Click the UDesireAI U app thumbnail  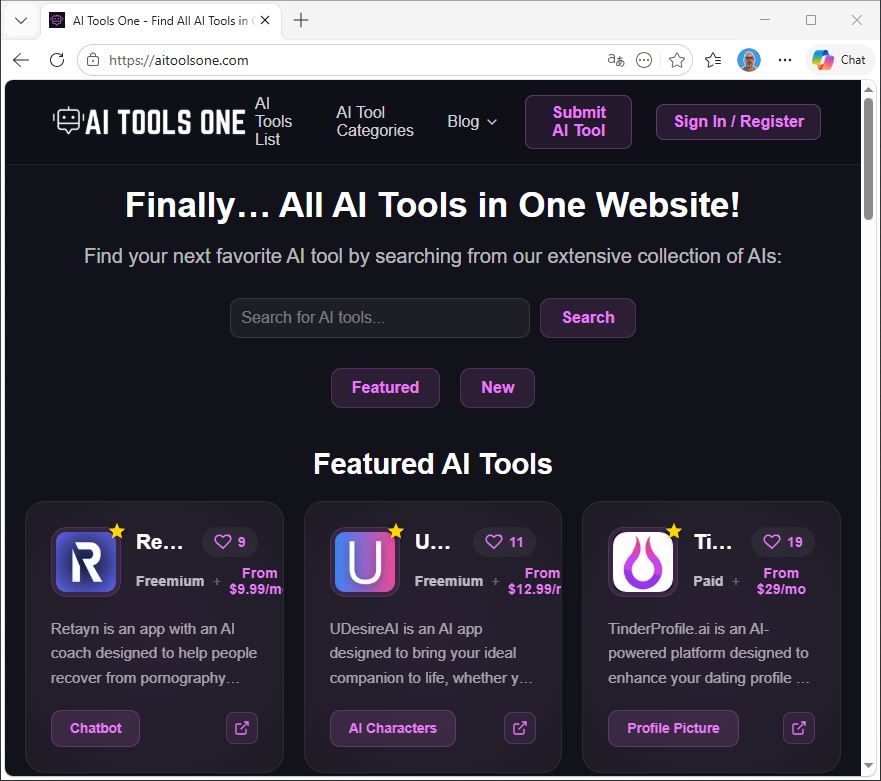click(x=365, y=561)
